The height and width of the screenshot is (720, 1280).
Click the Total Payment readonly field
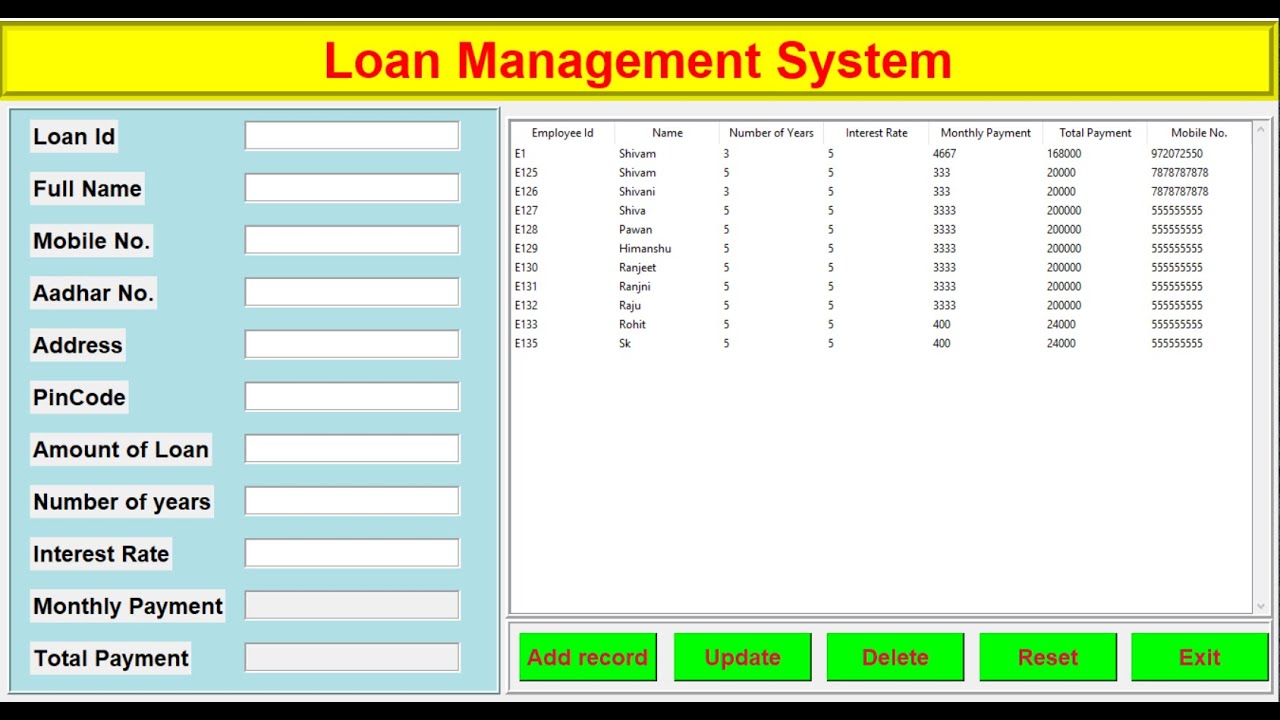point(352,657)
